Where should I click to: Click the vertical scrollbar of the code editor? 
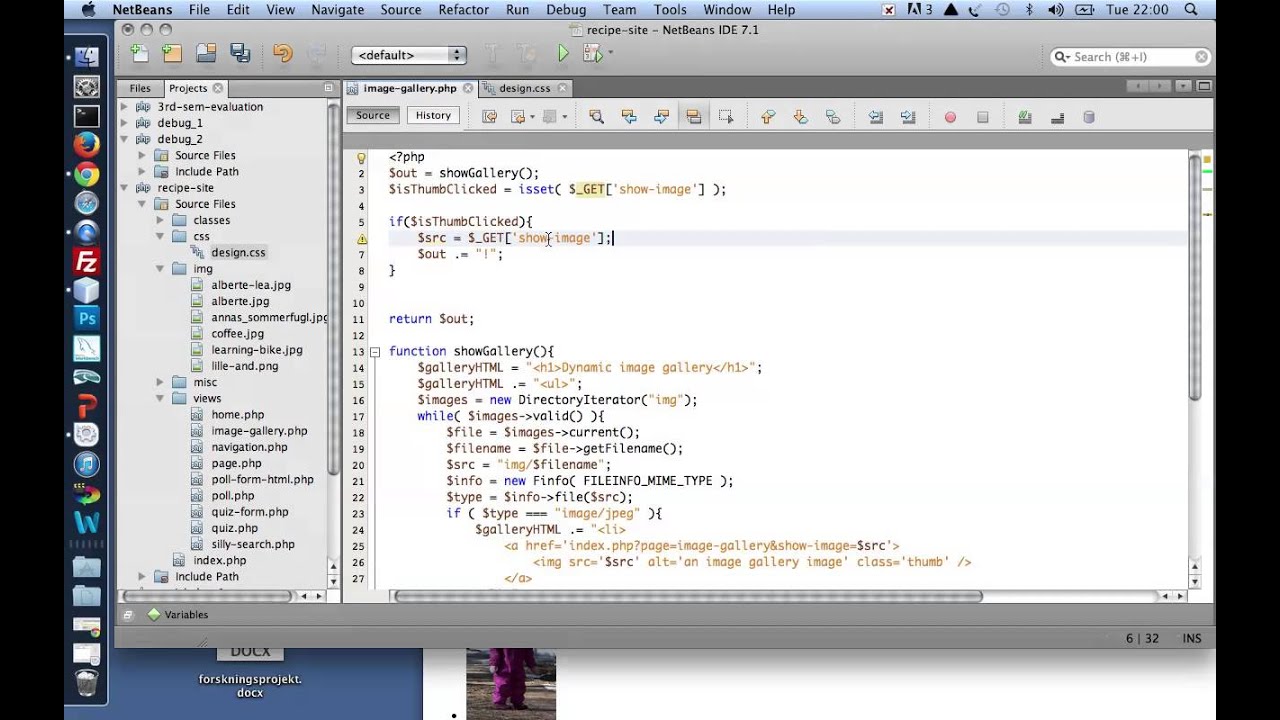pyautogui.click(x=1195, y=275)
